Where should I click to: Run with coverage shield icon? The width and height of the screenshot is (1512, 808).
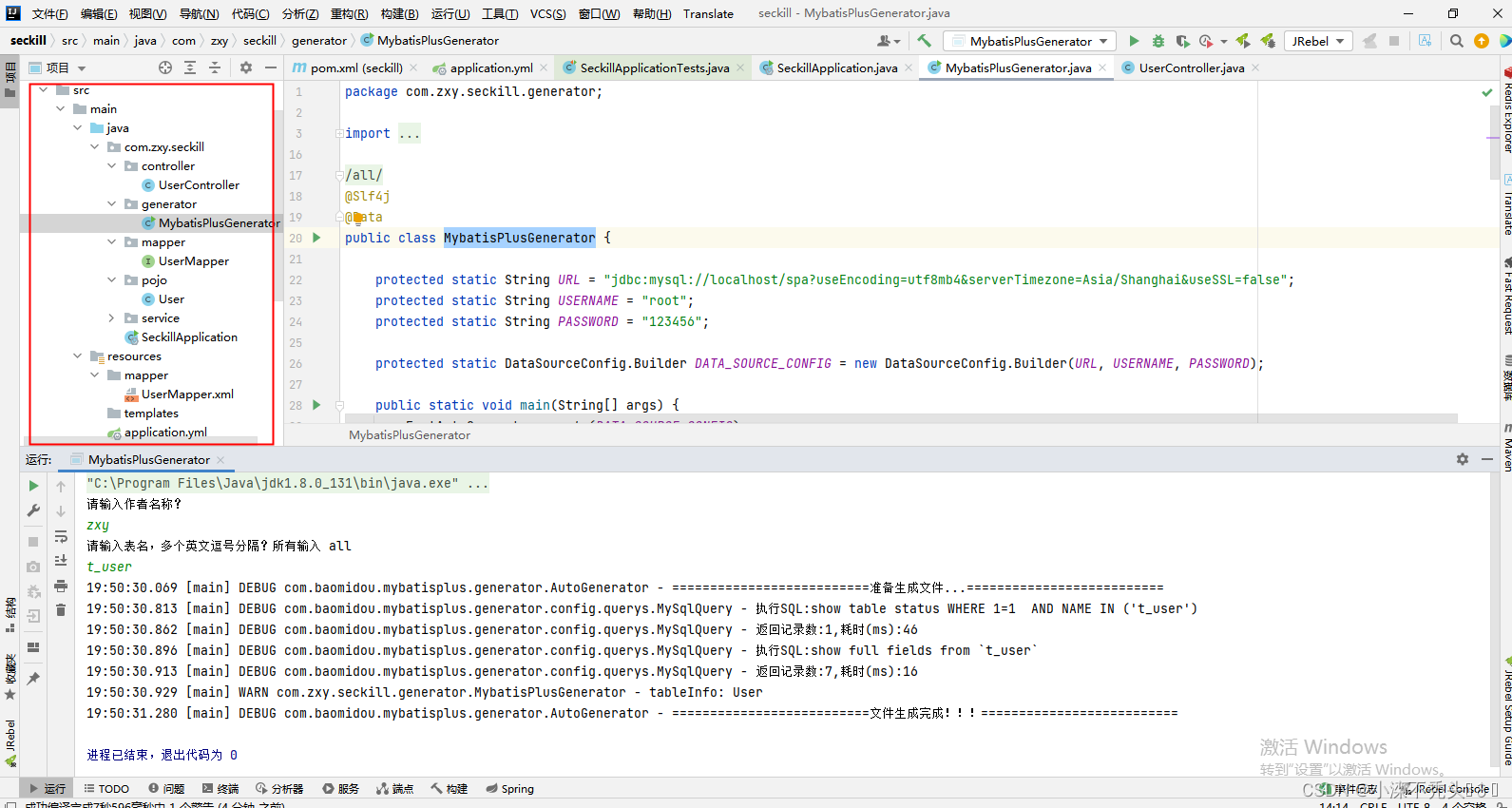[1182, 41]
